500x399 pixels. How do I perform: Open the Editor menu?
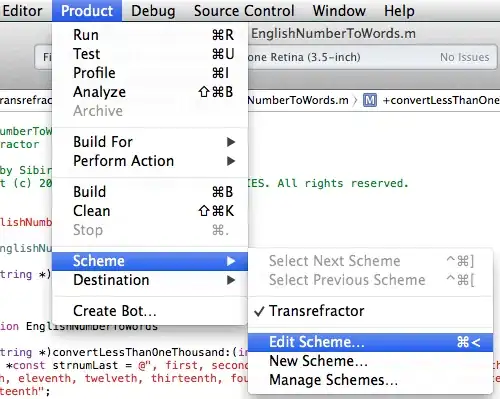pyautogui.click(x=22, y=11)
